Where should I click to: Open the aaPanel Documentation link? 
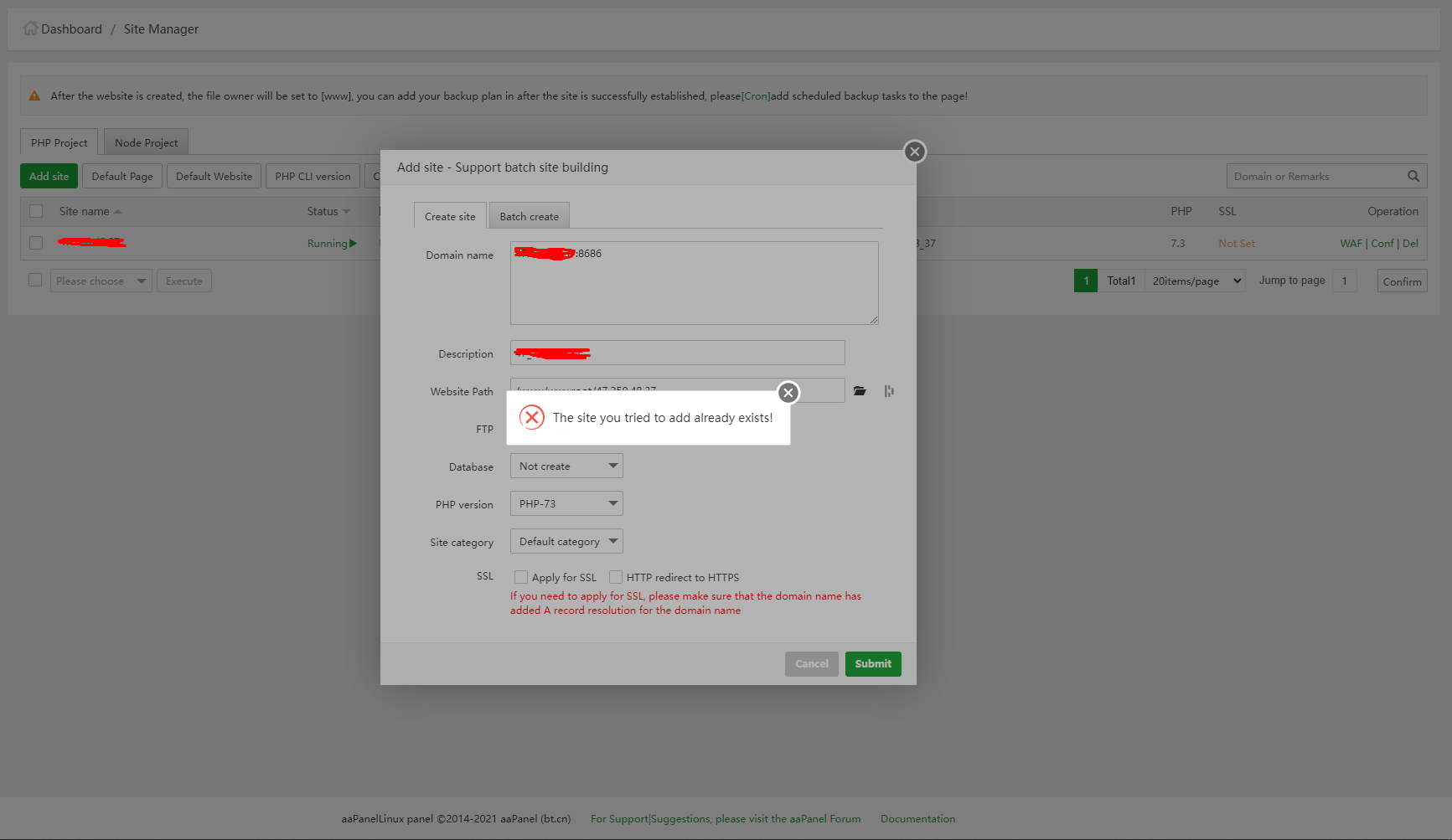pyautogui.click(x=917, y=819)
